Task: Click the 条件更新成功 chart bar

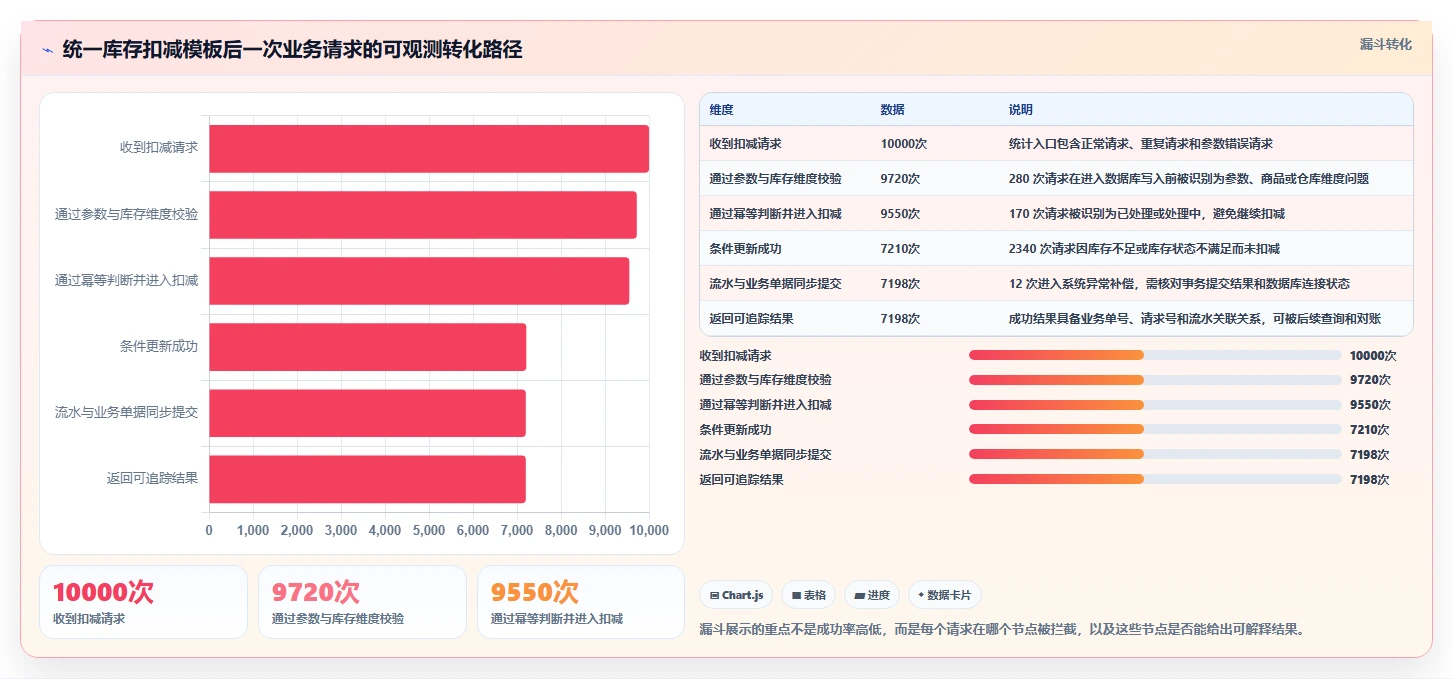Action: pos(367,347)
